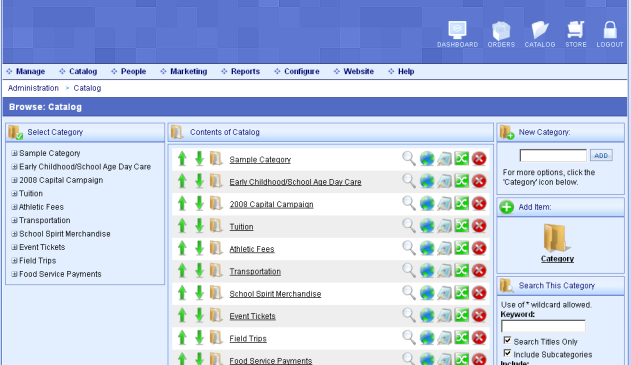Expand Transportation tree node
Viewport: 631px width, 365px height.
[14, 220]
